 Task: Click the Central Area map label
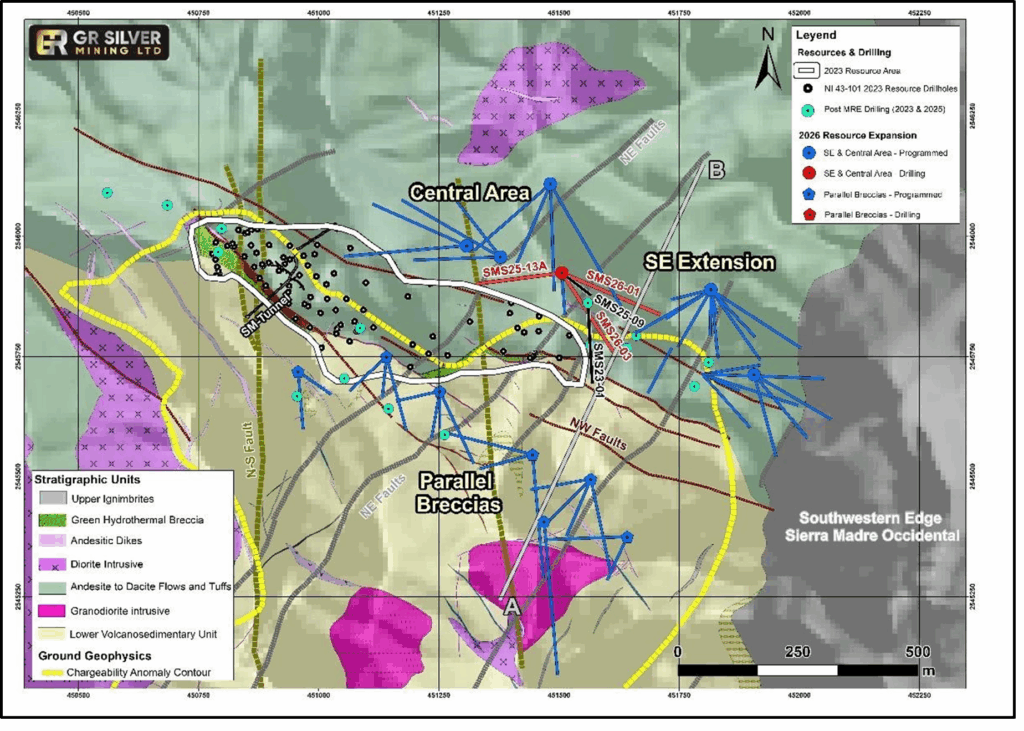tap(468, 192)
